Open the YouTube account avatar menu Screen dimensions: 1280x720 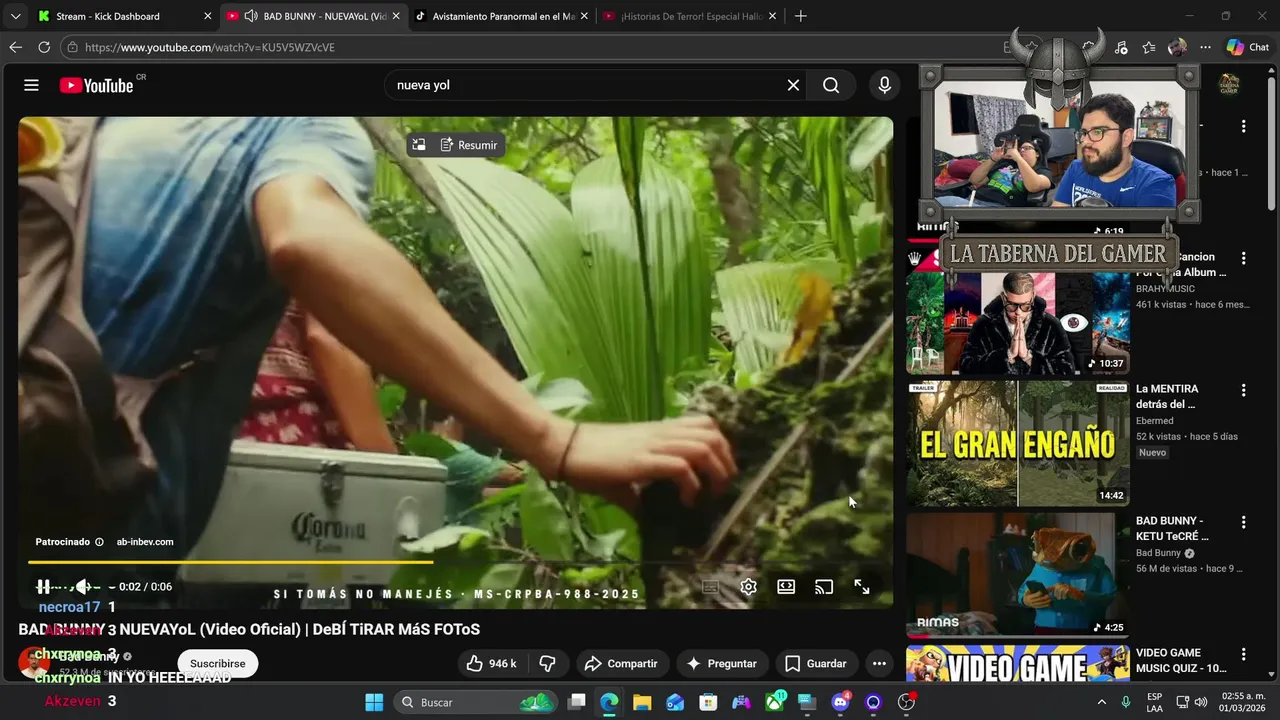click(1228, 85)
